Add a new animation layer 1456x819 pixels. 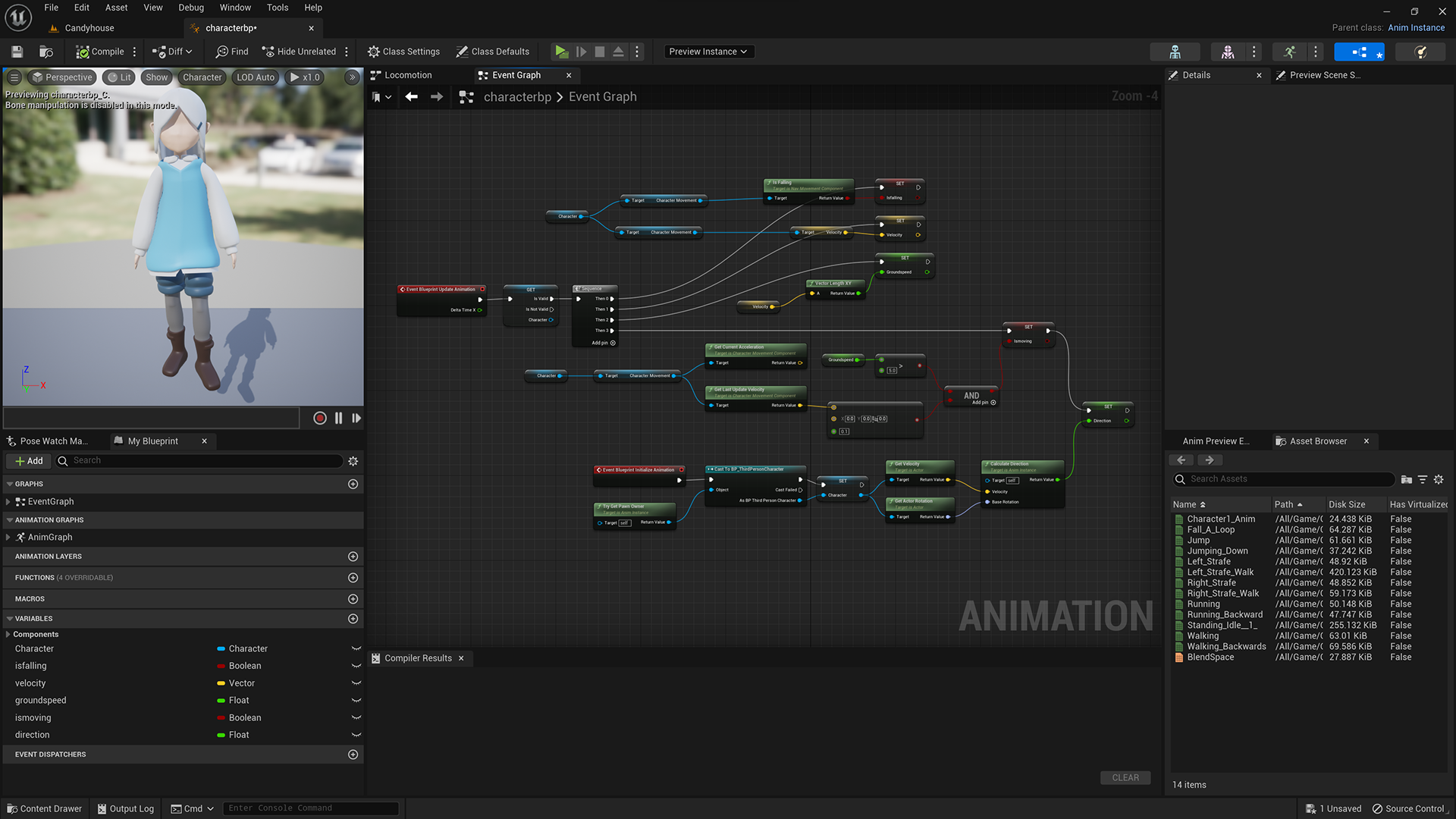353,557
